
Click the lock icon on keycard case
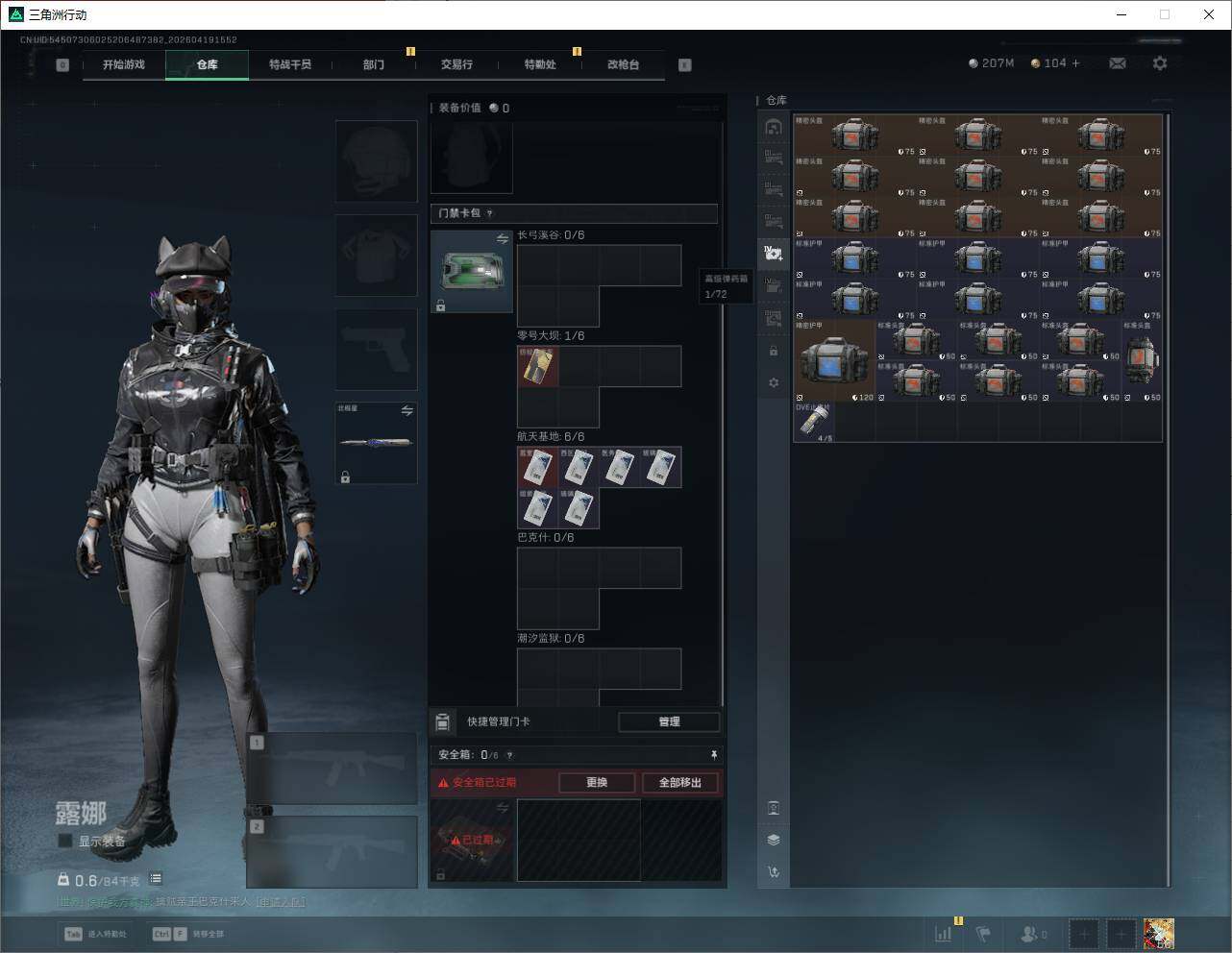tap(440, 305)
